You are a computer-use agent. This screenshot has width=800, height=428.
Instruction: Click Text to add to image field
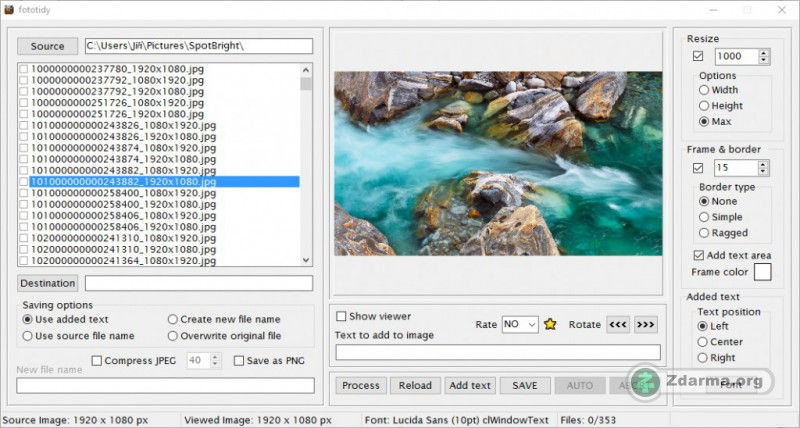pyautogui.click(x=498, y=352)
